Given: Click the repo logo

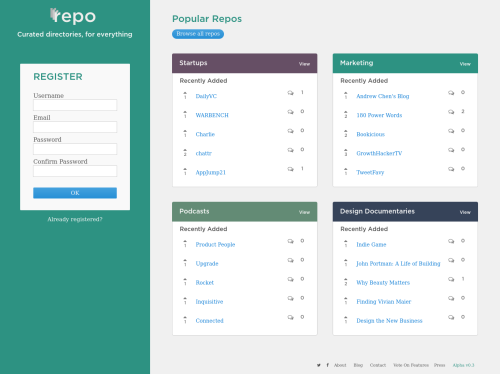Looking at the screenshot, I should 73,16.
